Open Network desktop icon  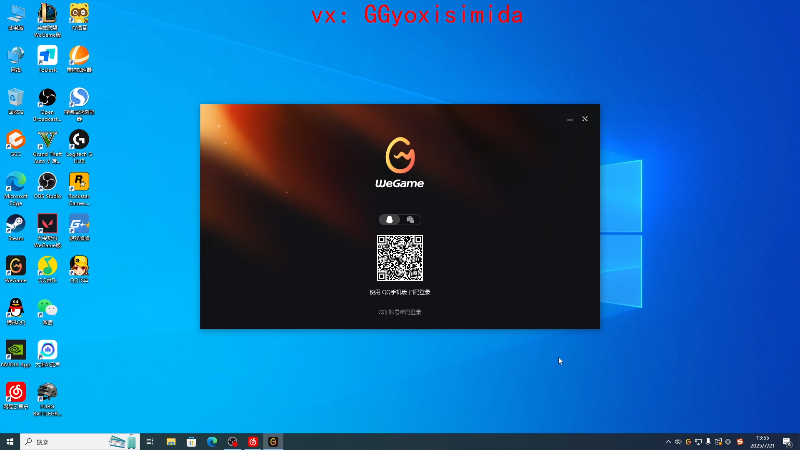pyautogui.click(x=16, y=59)
